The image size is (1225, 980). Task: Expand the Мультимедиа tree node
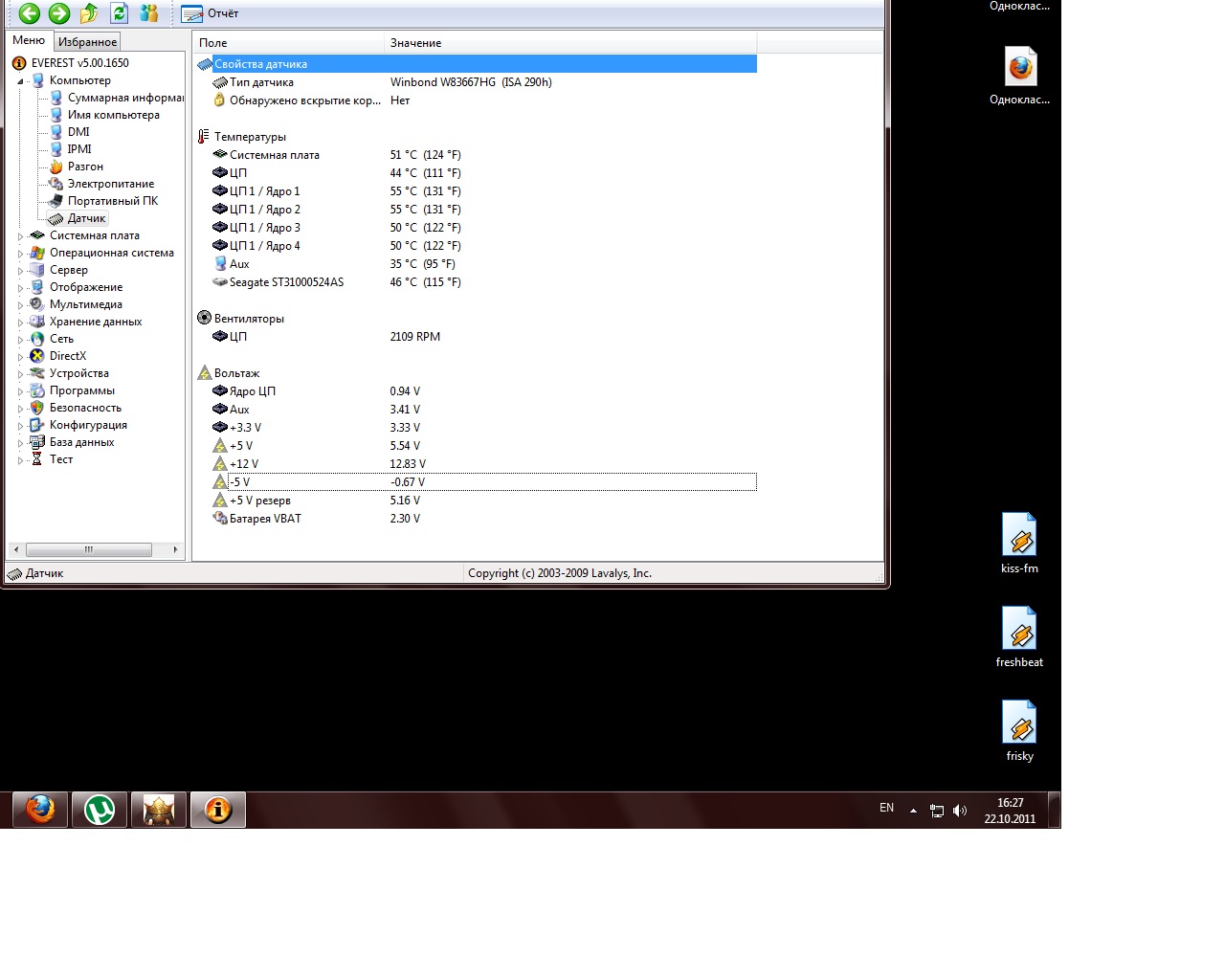pos(20,305)
